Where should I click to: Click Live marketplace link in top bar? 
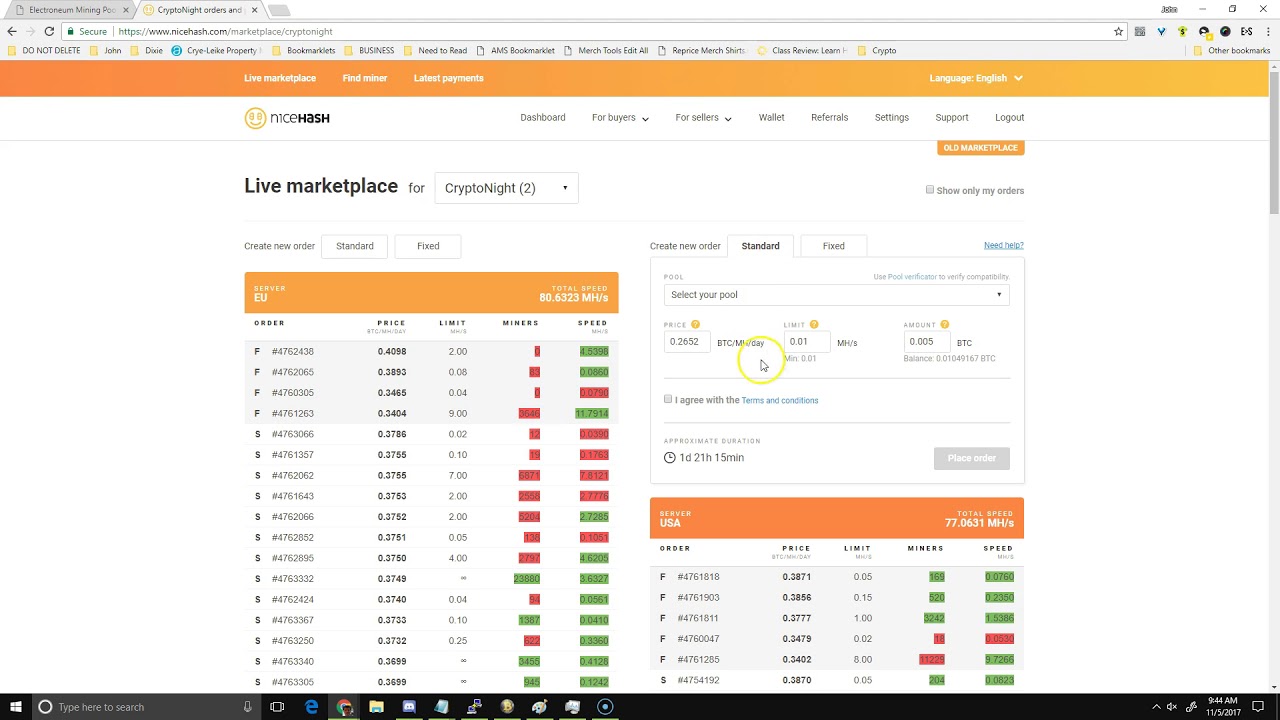point(280,78)
